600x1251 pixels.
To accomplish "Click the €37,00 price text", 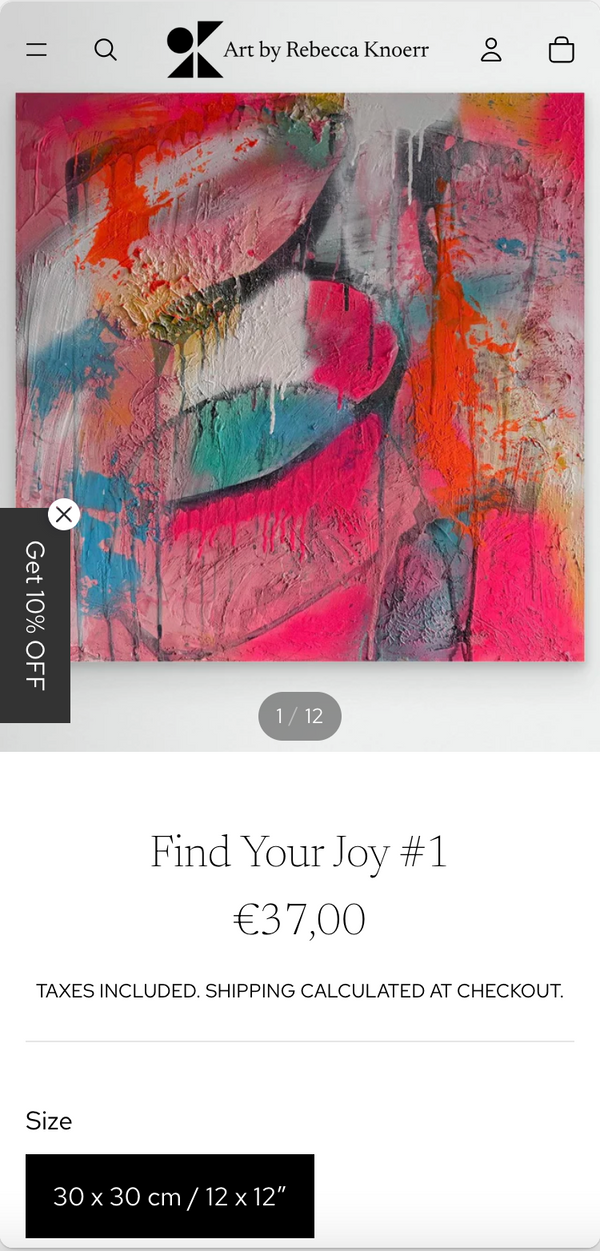I will coord(300,919).
